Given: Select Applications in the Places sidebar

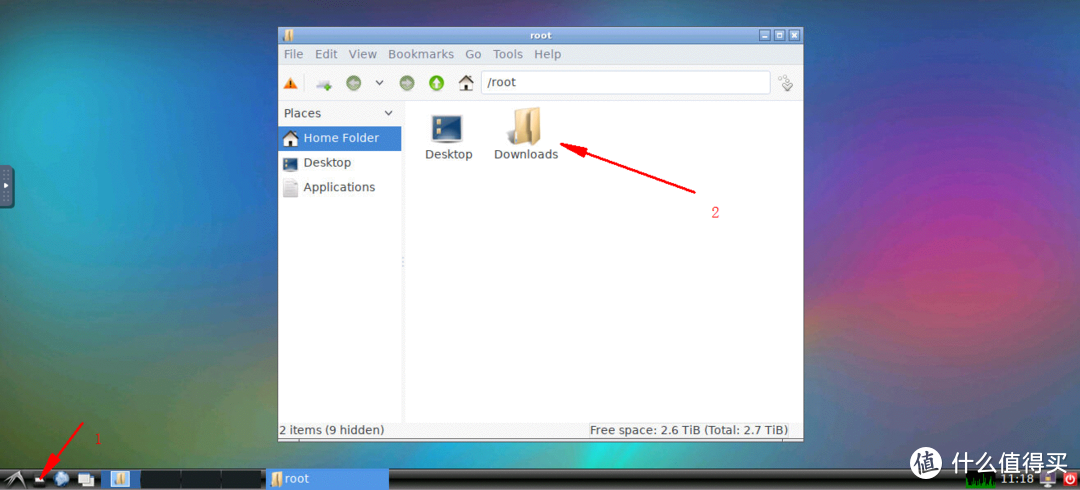Looking at the screenshot, I should pos(338,187).
